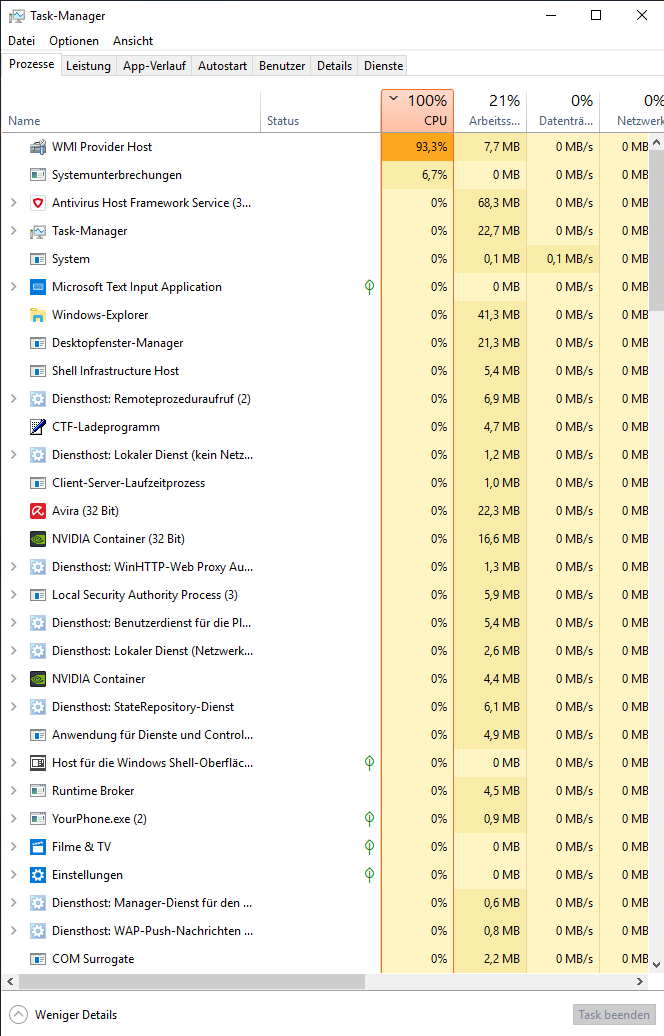
Task: Open the Ansicht menu
Action: click(133, 41)
